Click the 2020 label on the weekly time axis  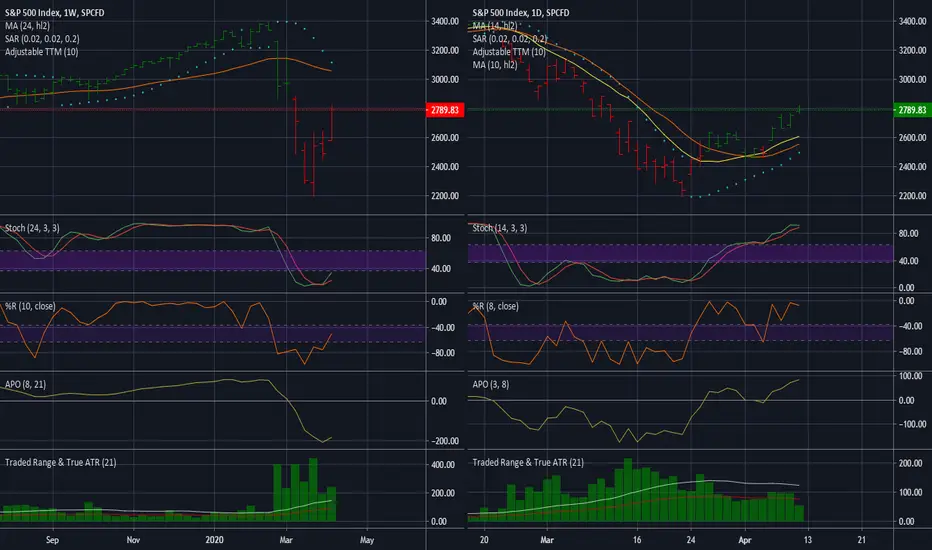pos(214,540)
